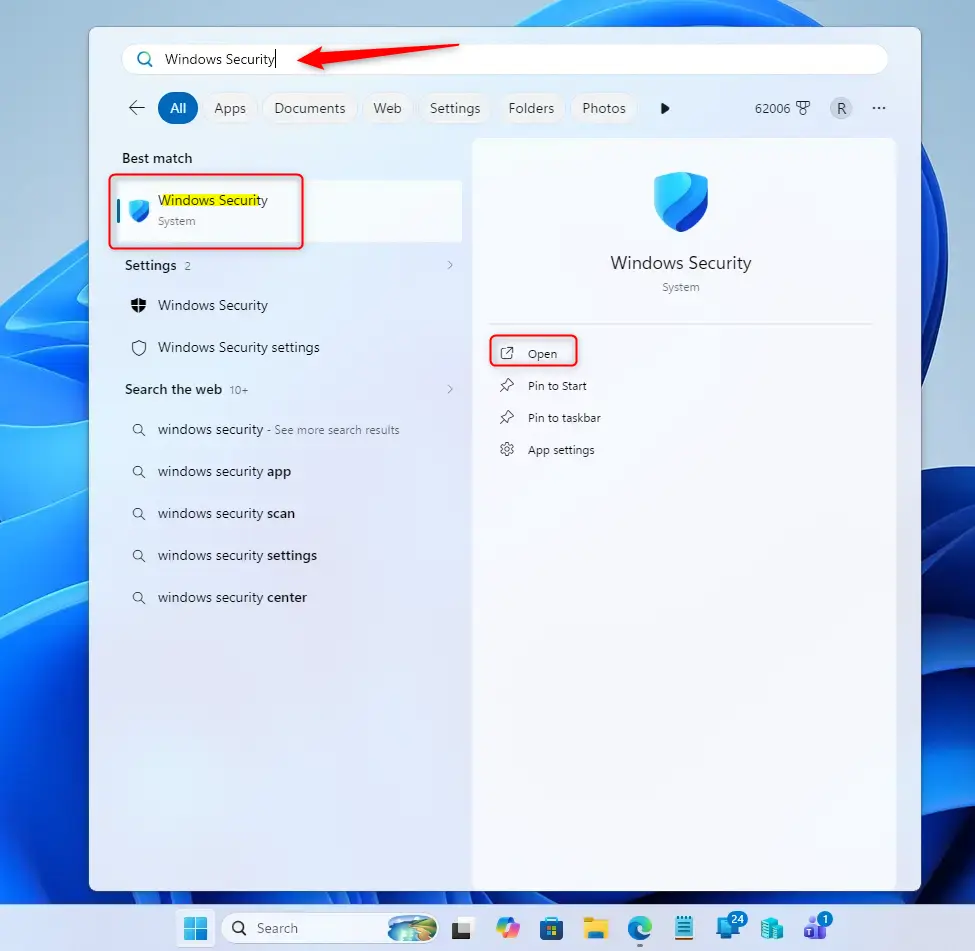Click the magnifier icon in the search box

(145, 59)
